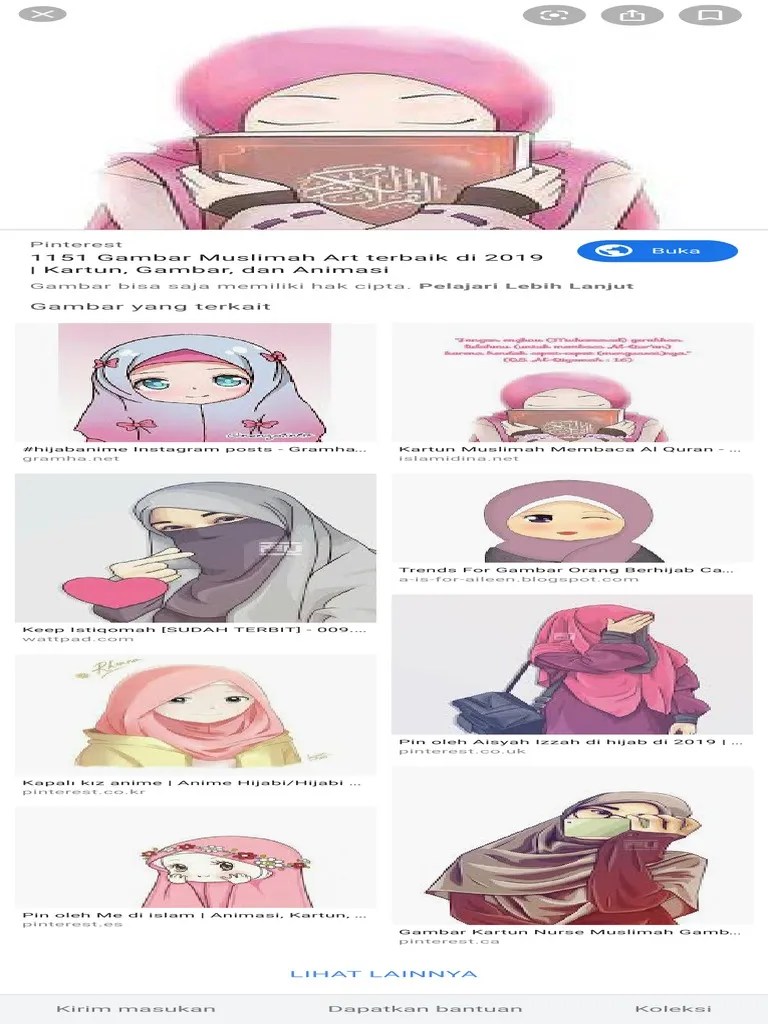This screenshot has height=1024, width=768.
Task: Open Gambar Kartun Nurse Muslimah thumbnail
Action: (x=572, y=846)
